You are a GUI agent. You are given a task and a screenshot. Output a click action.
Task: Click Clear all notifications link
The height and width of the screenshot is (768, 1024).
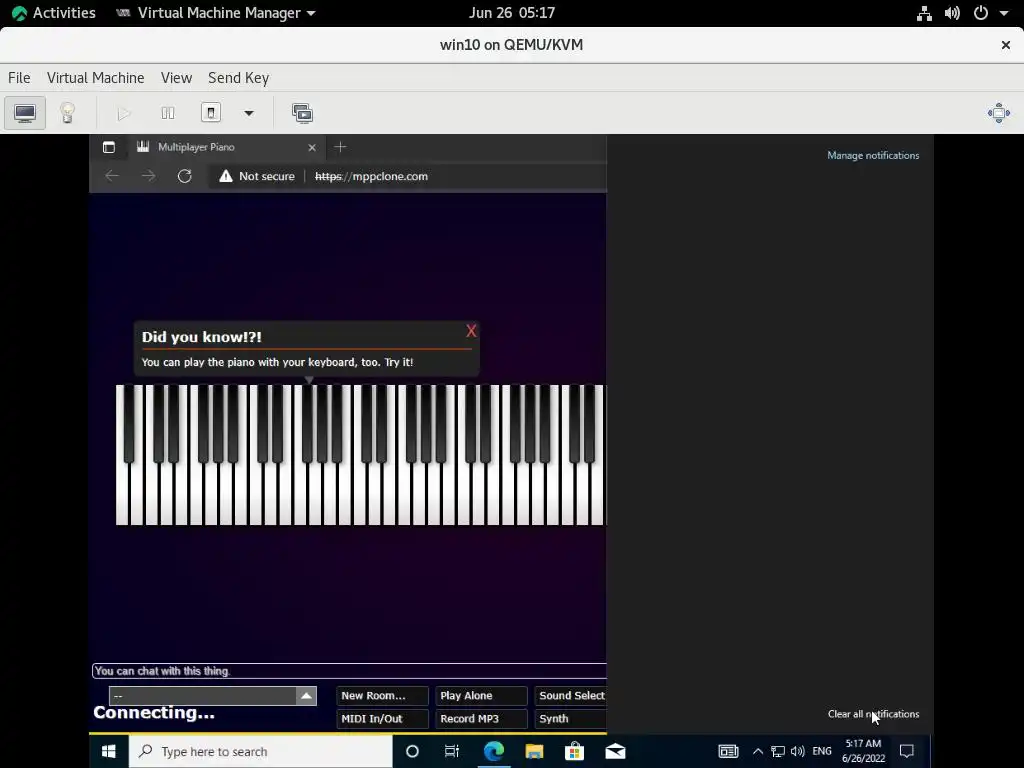coord(873,714)
